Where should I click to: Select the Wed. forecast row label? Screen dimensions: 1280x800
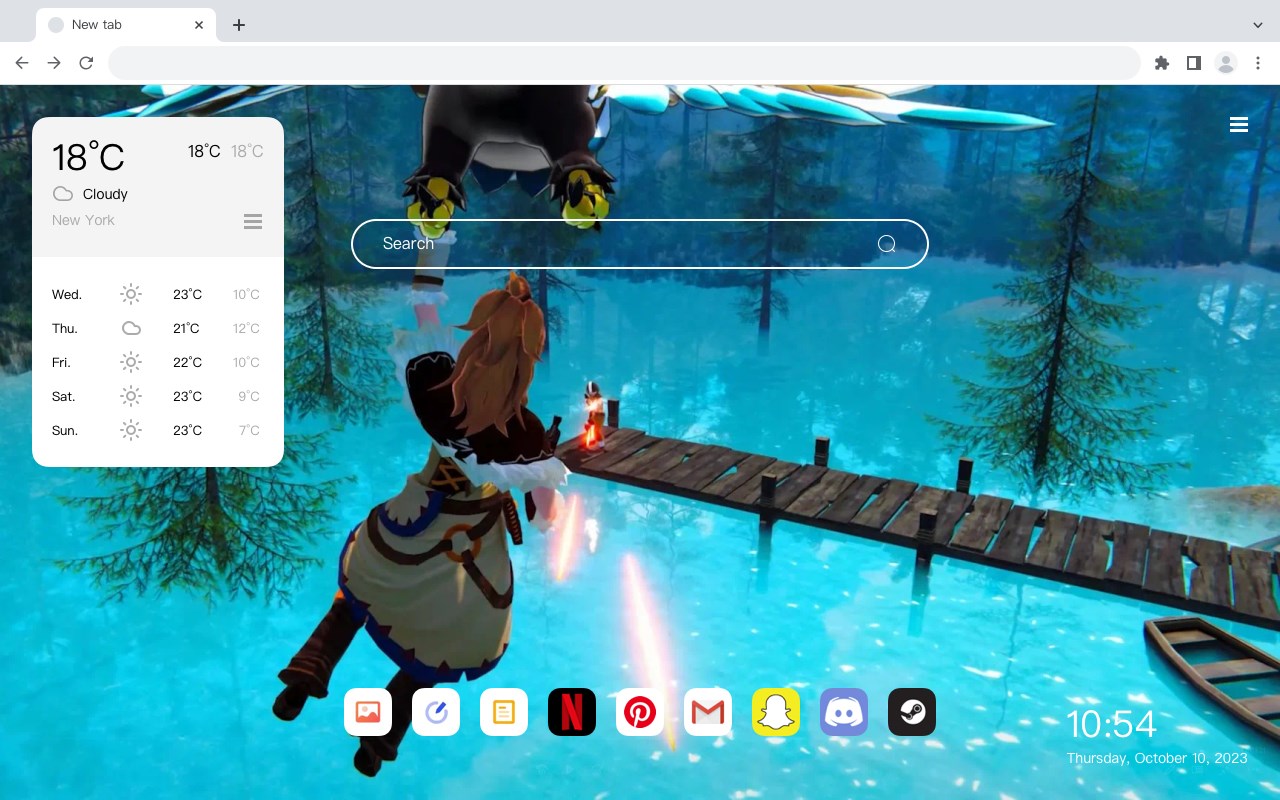67,294
